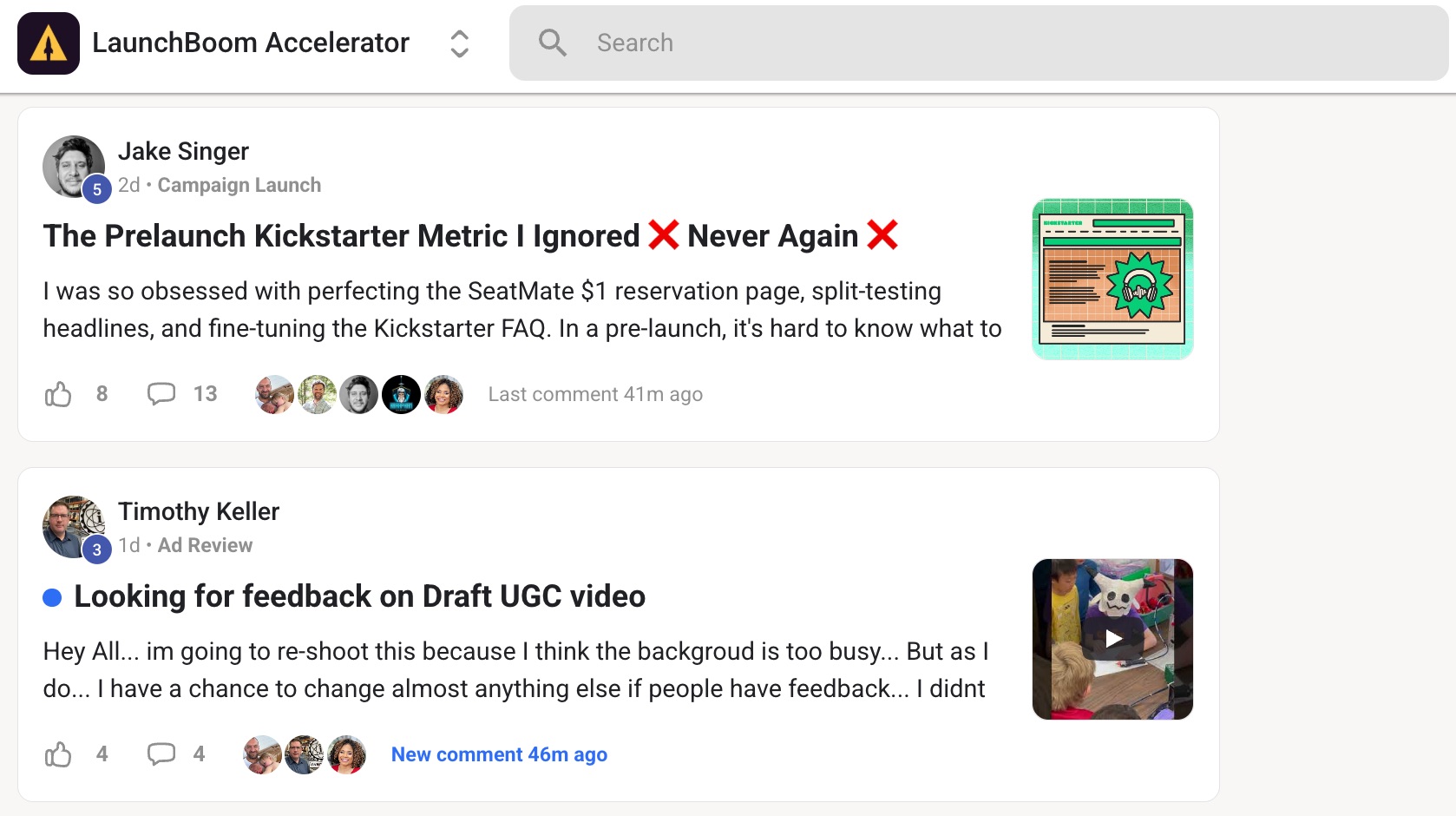This screenshot has height=816, width=1456.
Task: Like Timothy Keller's post with thumbs-up
Action: (x=58, y=754)
